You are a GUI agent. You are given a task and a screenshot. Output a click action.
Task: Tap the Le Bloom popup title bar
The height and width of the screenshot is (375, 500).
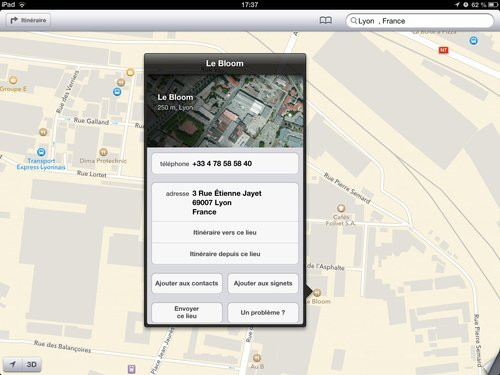(x=225, y=64)
